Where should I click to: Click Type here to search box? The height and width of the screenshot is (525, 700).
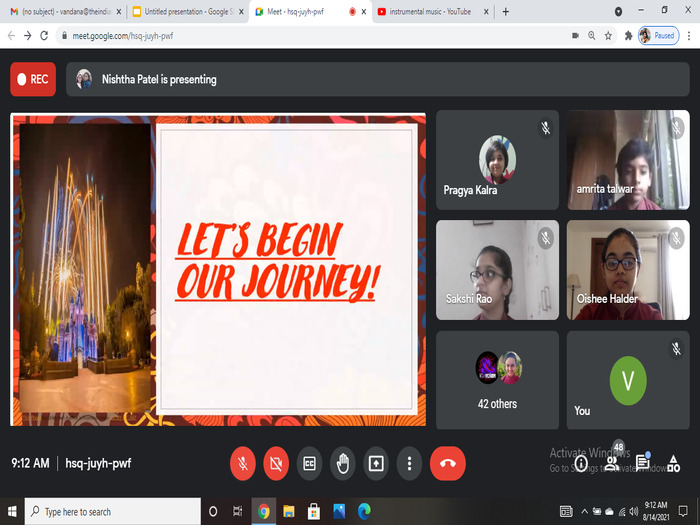point(112,512)
